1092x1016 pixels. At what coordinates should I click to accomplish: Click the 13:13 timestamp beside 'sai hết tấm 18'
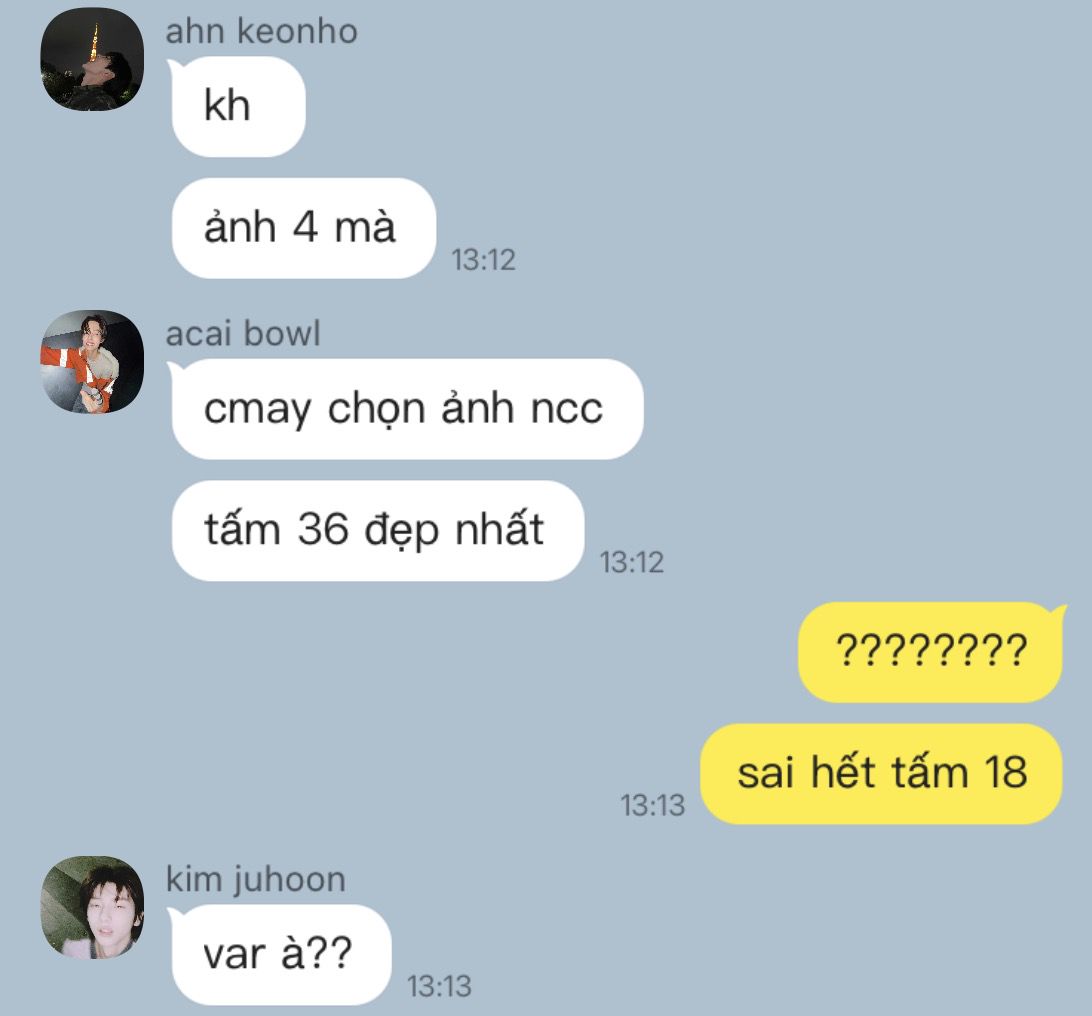tap(653, 806)
